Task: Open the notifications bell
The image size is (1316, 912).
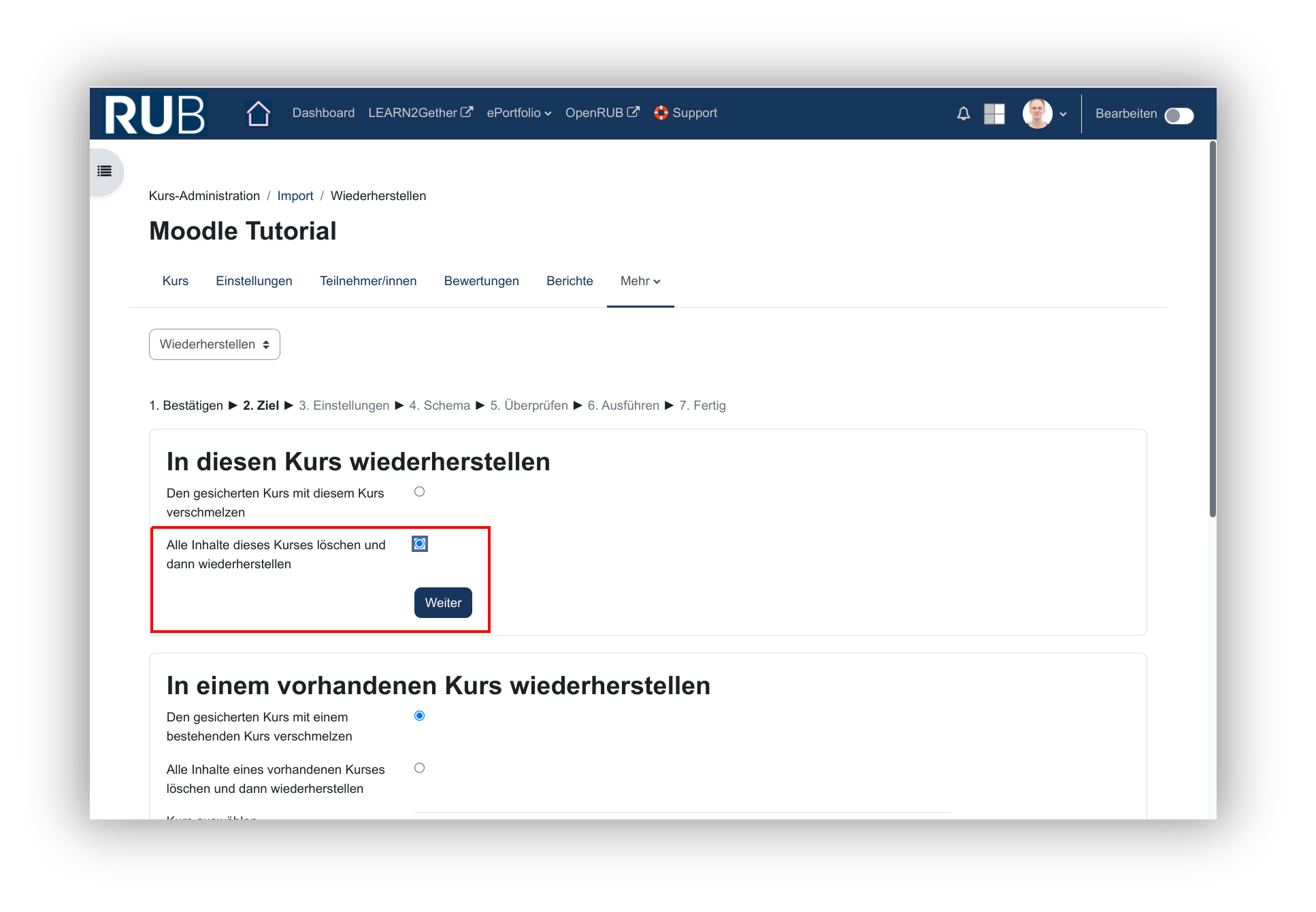Action: tap(963, 114)
